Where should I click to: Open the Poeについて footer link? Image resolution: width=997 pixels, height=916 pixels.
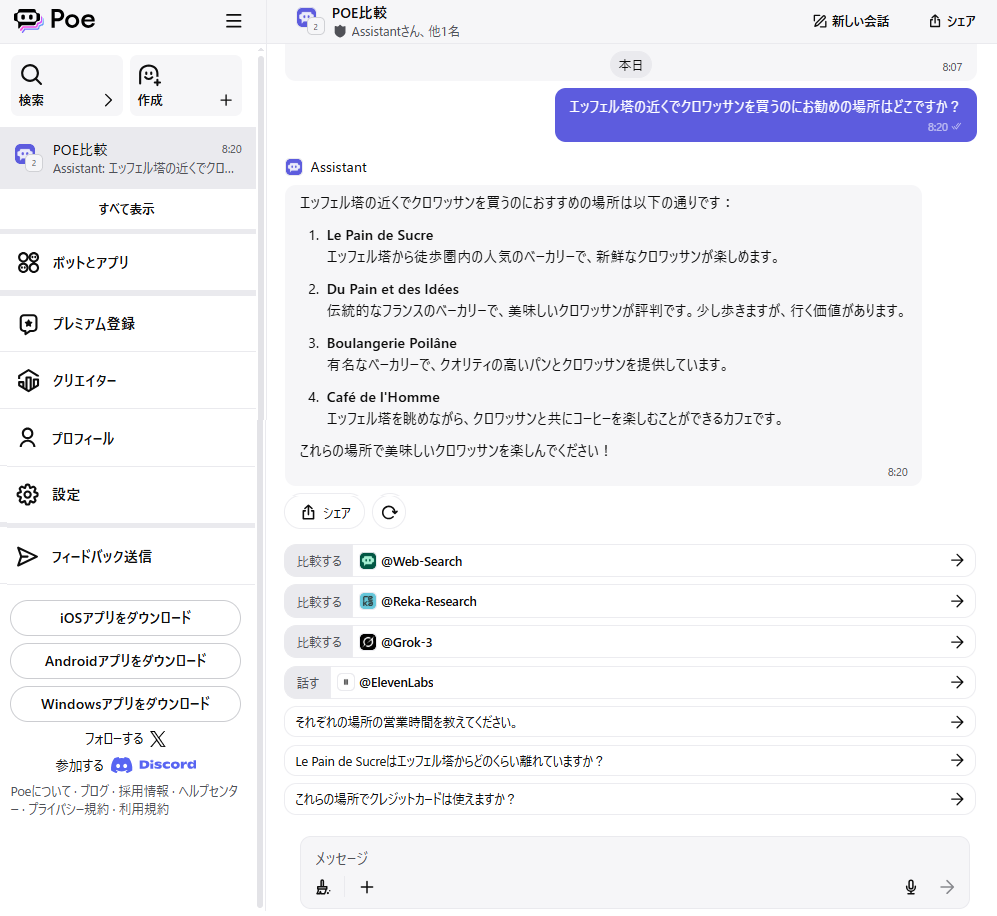point(41,791)
